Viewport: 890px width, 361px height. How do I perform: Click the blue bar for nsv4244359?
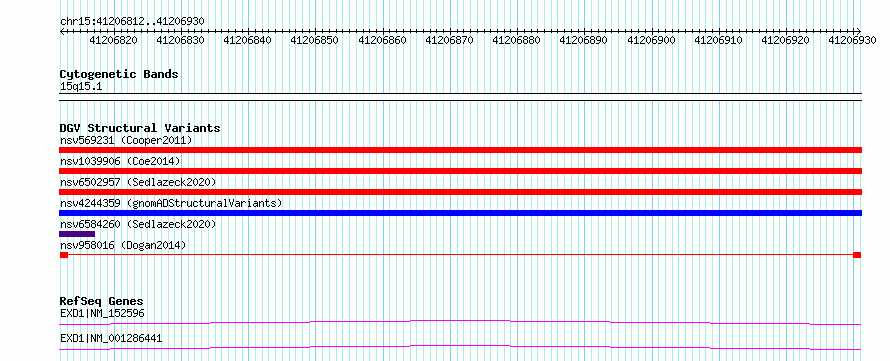click(x=460, y=213)
